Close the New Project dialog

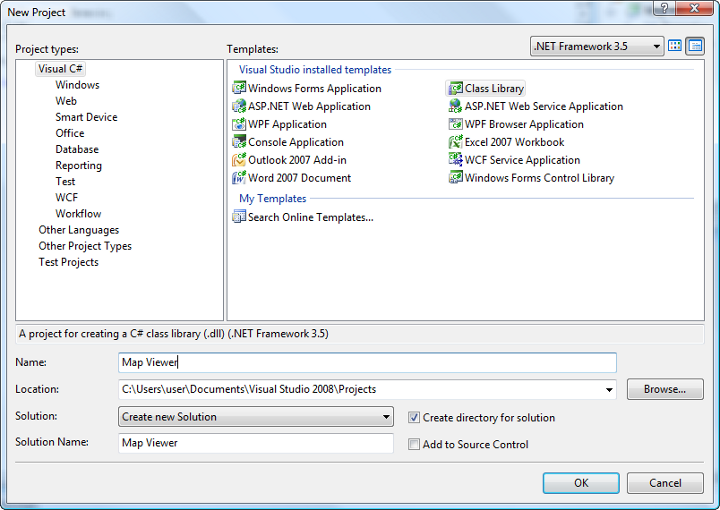[695, 8]
